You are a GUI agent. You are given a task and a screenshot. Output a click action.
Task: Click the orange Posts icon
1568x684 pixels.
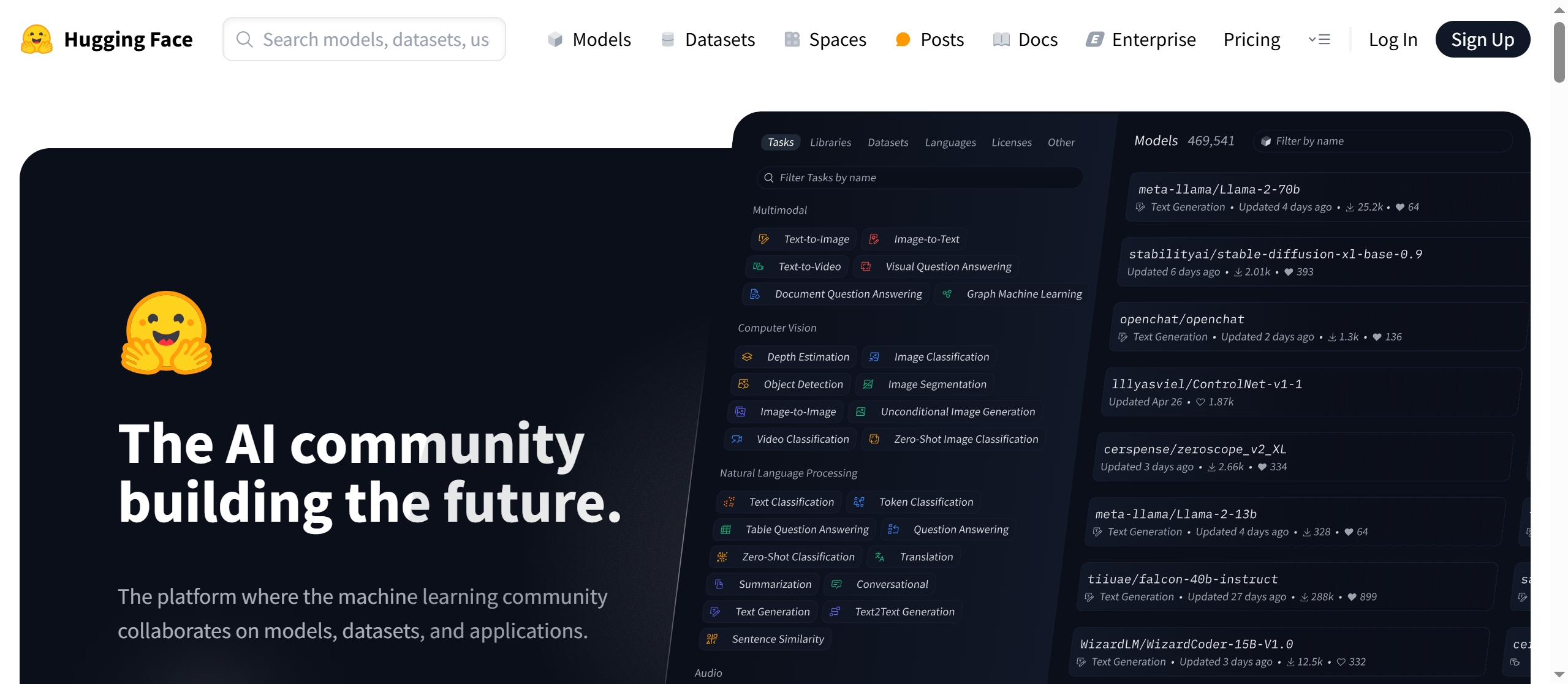click(903, 40)
